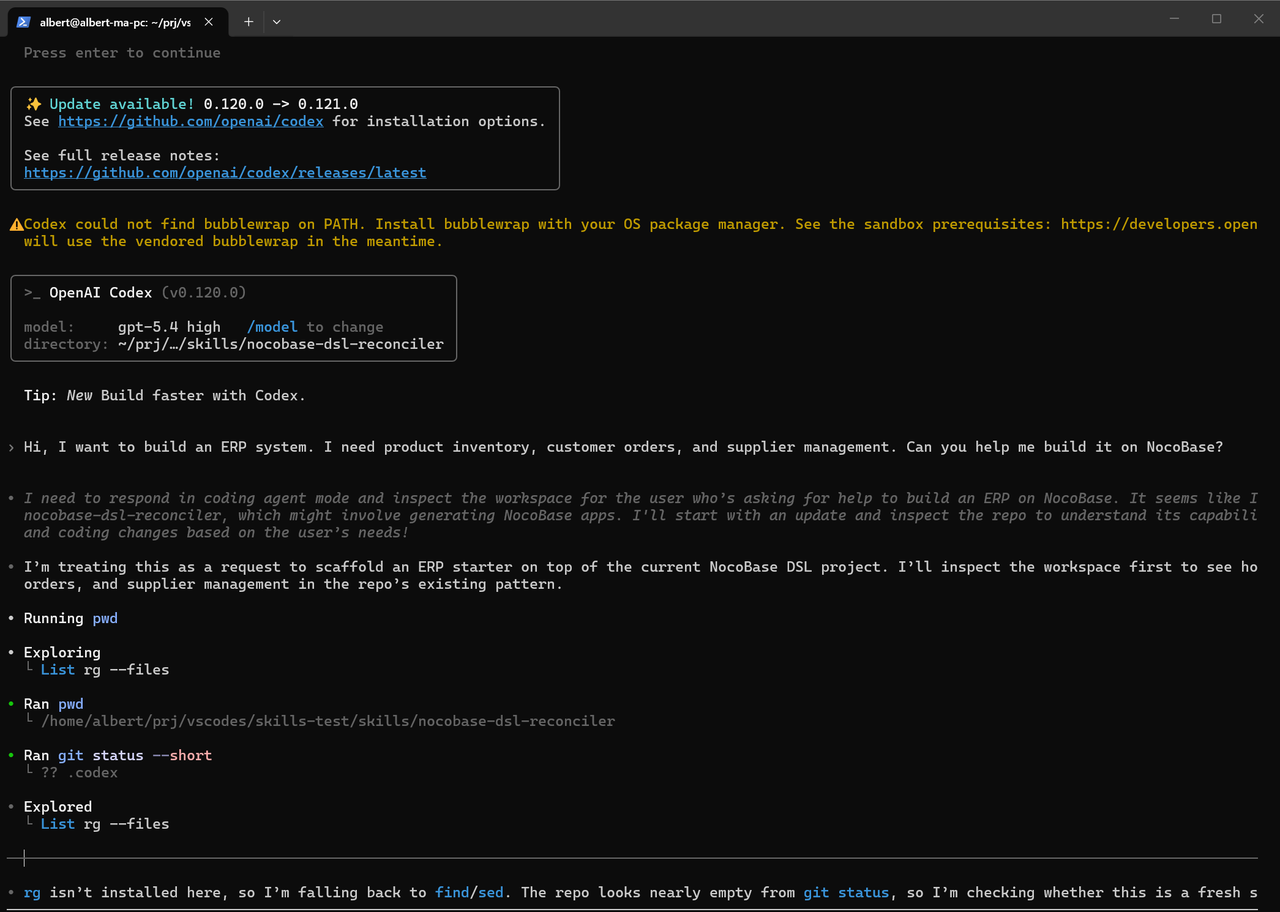Click the green bullet beside Ran git status
The width and height of the screenshot is (1280, 912).
point(11,755)
